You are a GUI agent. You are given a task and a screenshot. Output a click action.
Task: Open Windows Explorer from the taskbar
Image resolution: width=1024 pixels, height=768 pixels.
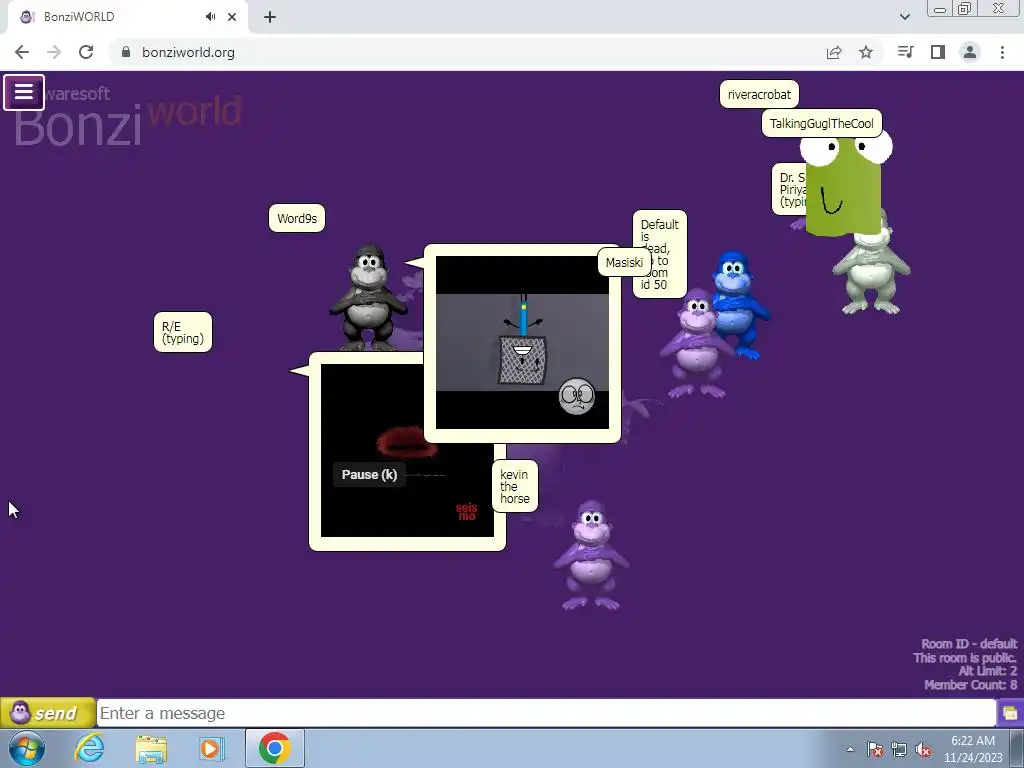[x=152, y=748]
